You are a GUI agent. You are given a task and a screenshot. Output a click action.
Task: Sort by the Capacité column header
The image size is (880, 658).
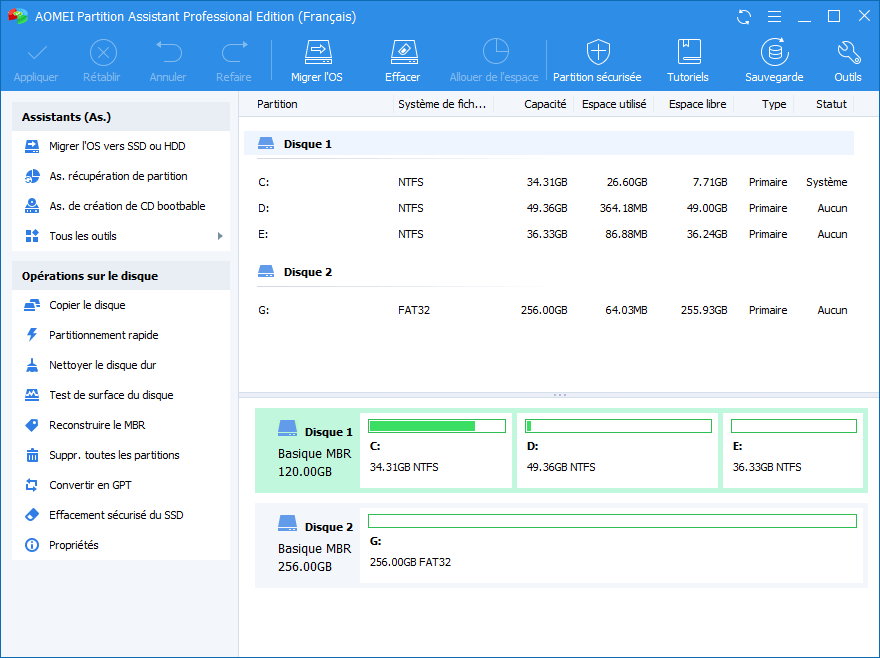[545, 104]
